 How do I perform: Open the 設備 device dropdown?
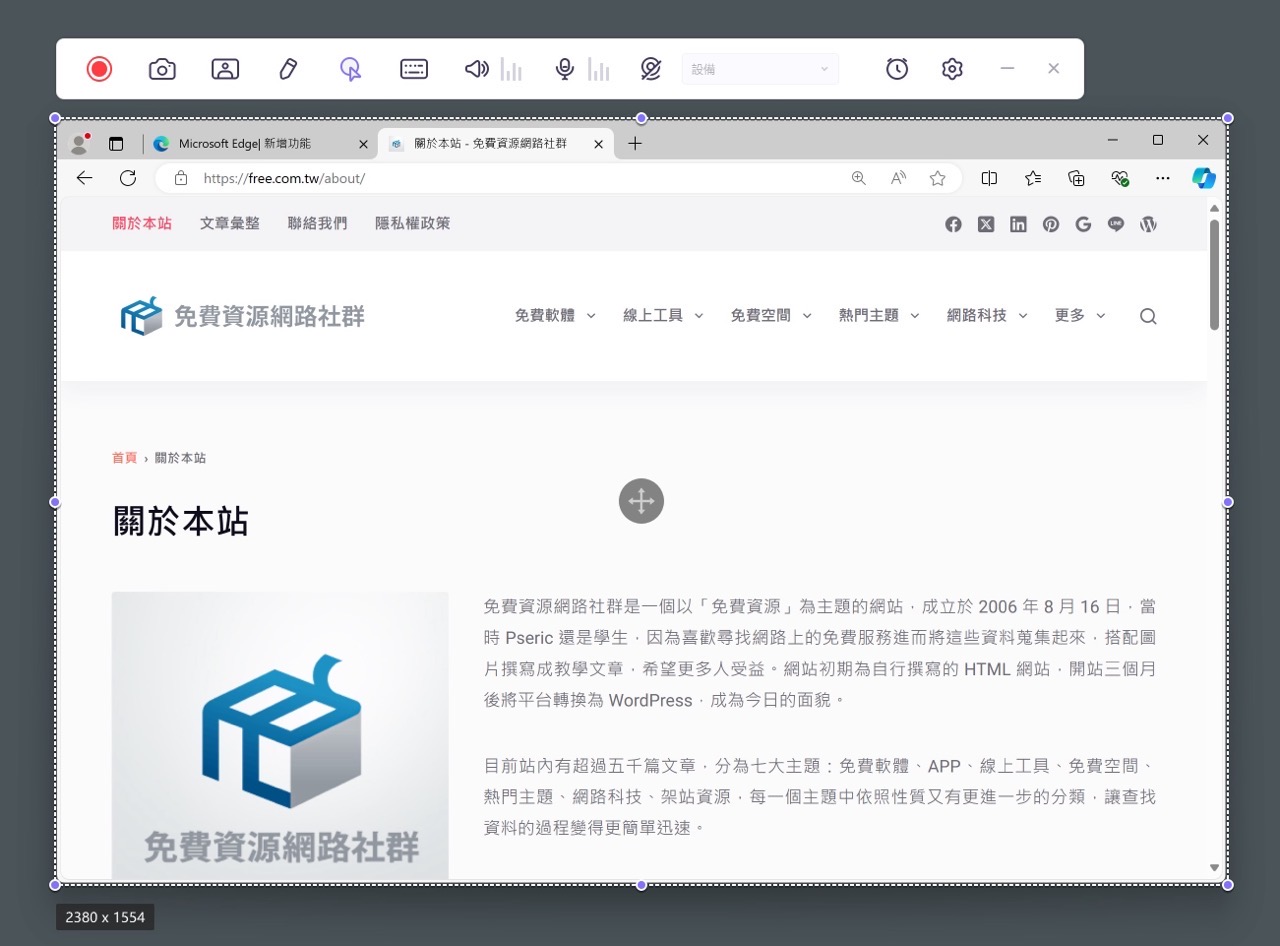click(760, 69)
